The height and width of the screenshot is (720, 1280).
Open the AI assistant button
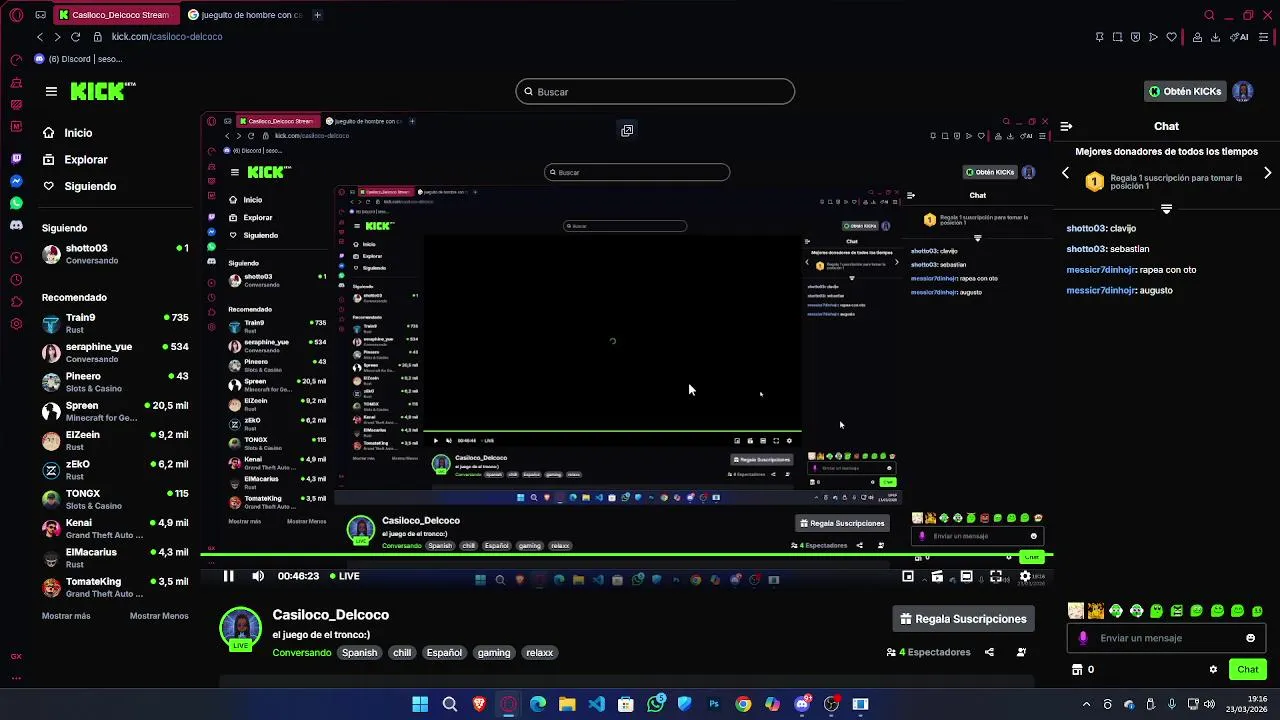point(1240,37)
